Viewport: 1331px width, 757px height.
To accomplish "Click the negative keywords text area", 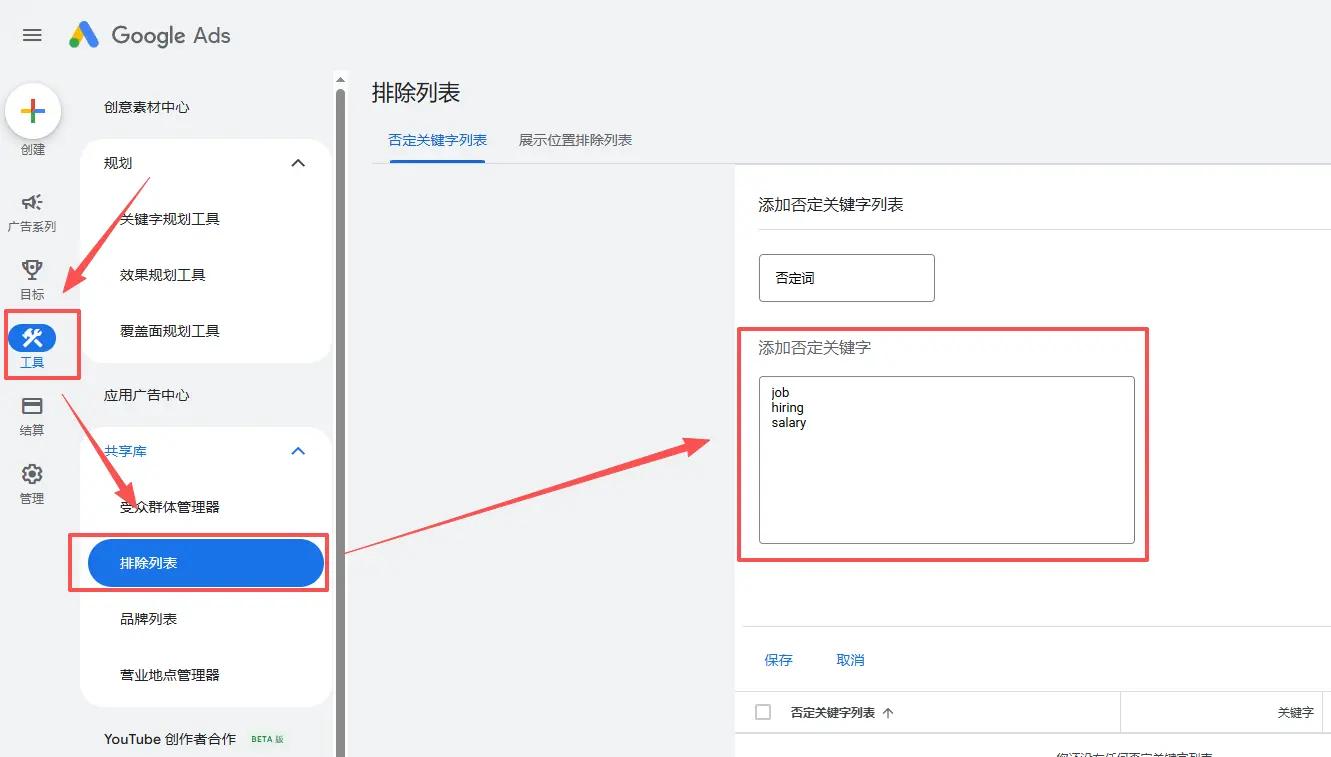I will point(947,460).
